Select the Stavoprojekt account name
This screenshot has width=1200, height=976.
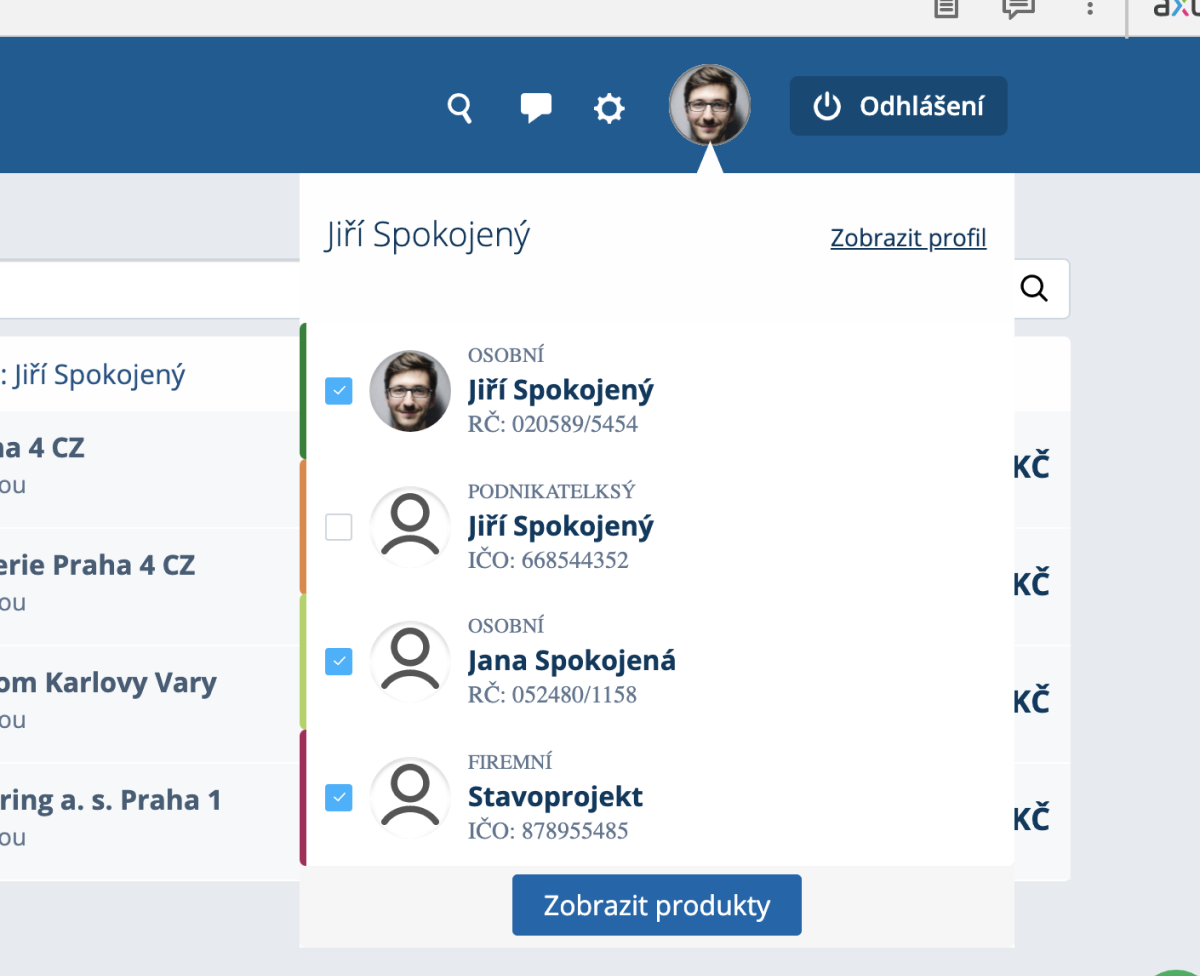(555, 797)
